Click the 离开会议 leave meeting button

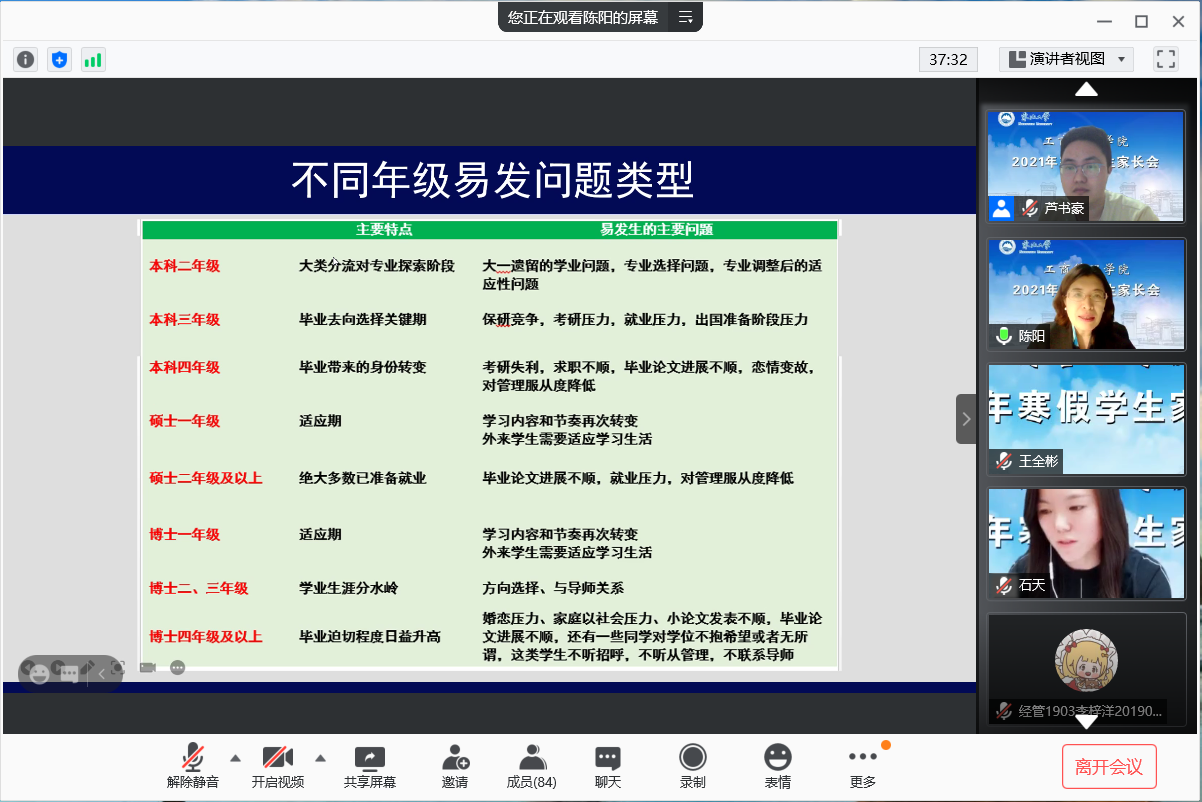click(x=1108, y=767)
